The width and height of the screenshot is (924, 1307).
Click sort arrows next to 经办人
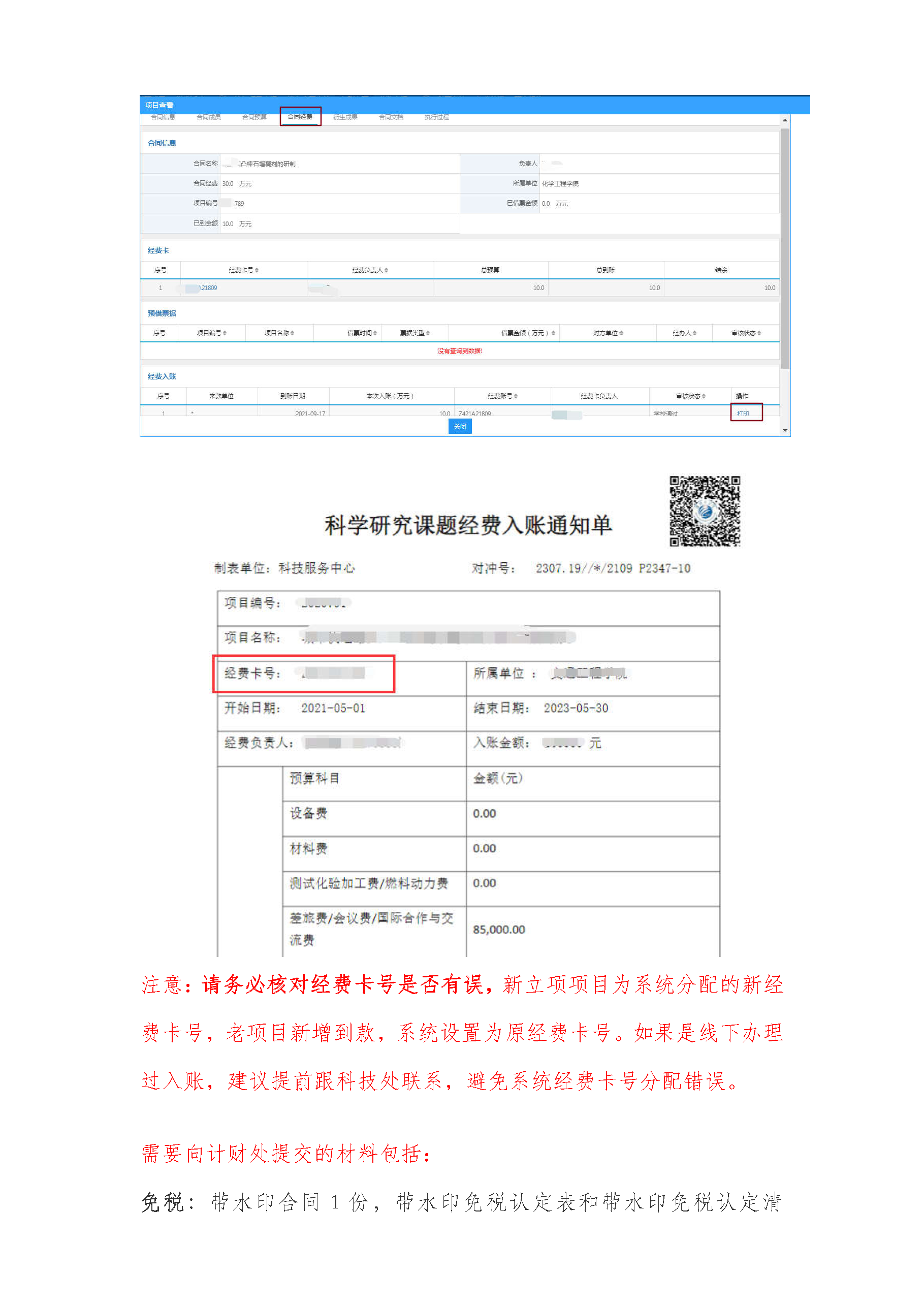694,333
